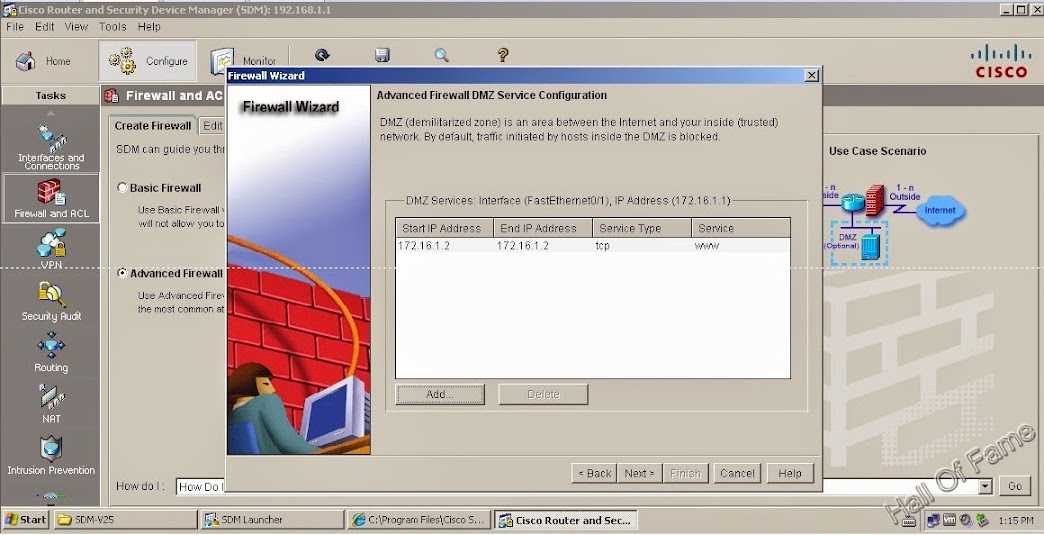Click the End IP Address column header
Viewport: 1044px width, 535px height.
543,228
